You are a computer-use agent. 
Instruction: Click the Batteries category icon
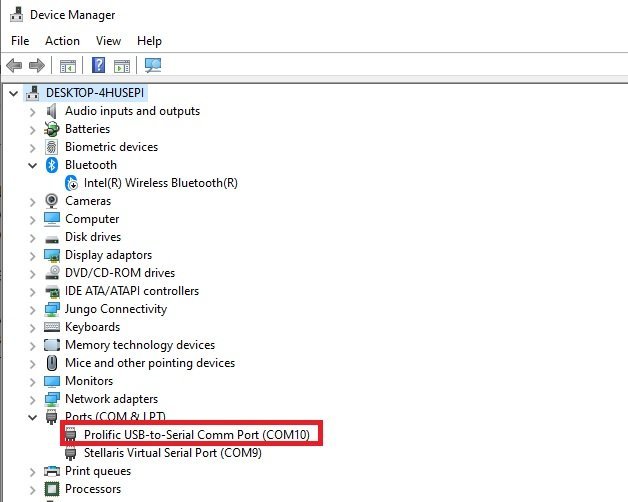coord(52,129)
